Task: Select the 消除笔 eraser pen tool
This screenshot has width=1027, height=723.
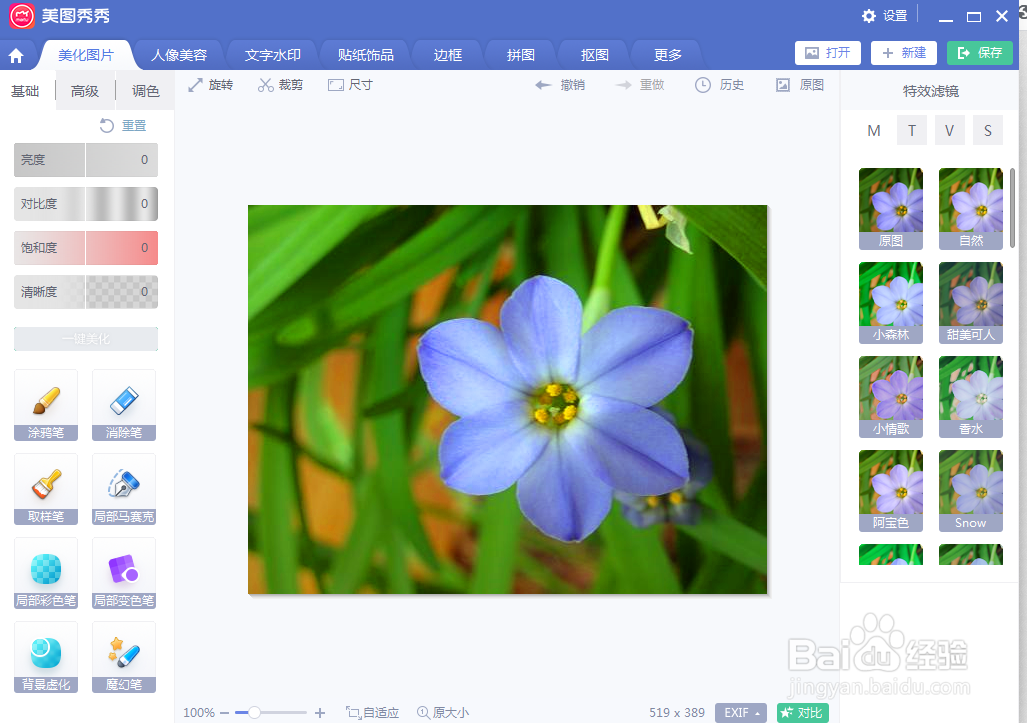Action: click(124, 405)
